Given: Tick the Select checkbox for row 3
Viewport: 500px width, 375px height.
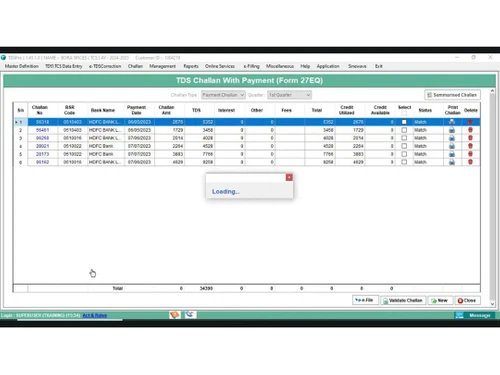Looking at the screenshot, I should [404, 138].
